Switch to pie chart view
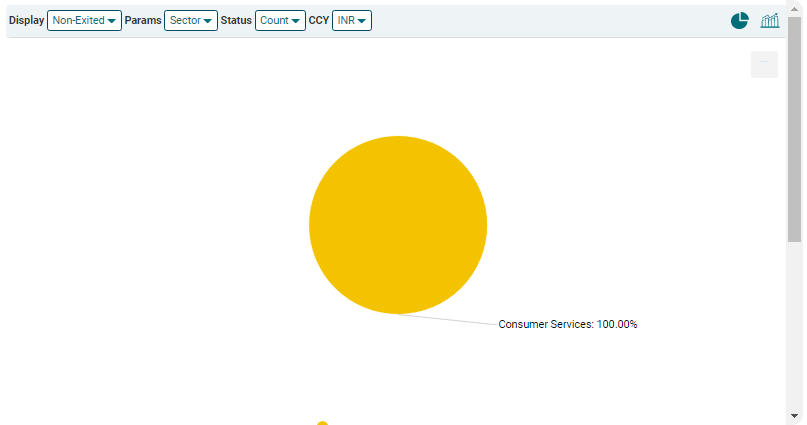Screen dimensions: 807x425 [739, 21]
